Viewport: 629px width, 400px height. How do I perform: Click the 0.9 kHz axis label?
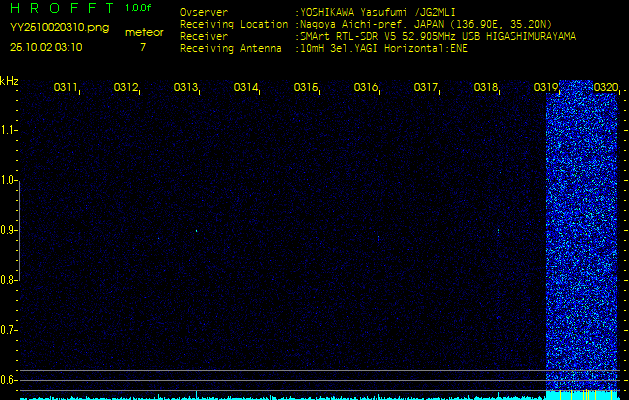(7, 230)
